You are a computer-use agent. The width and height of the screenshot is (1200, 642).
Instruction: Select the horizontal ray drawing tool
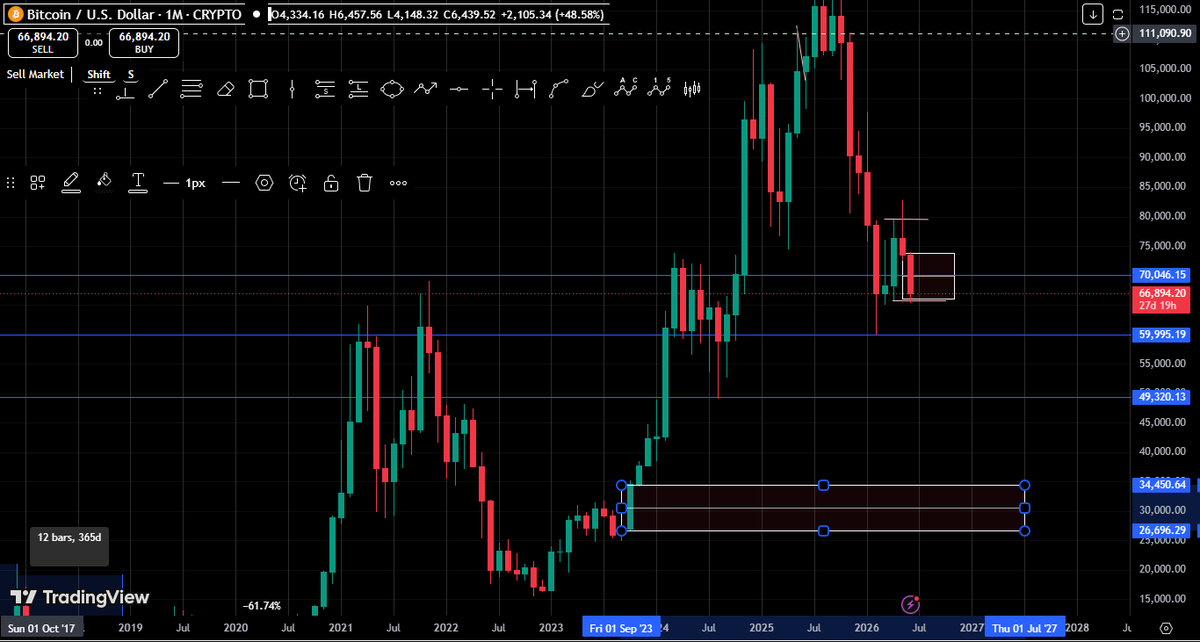pos(125,89)
